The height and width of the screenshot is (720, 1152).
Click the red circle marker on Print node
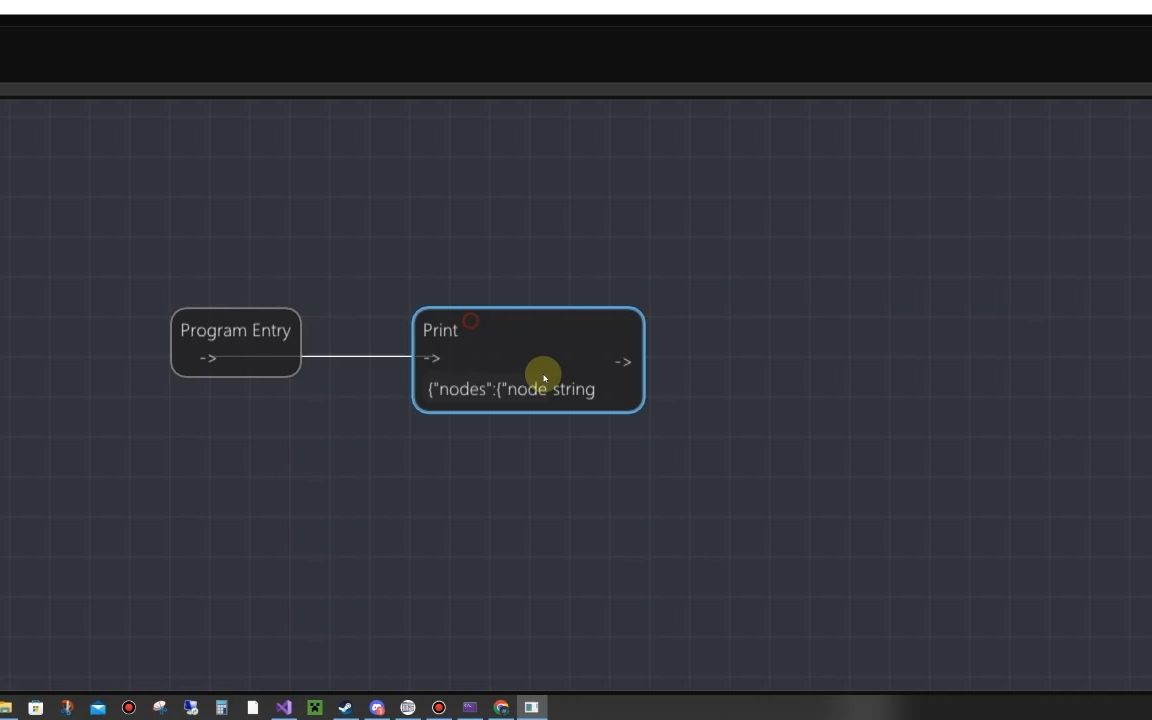[471, 321]
